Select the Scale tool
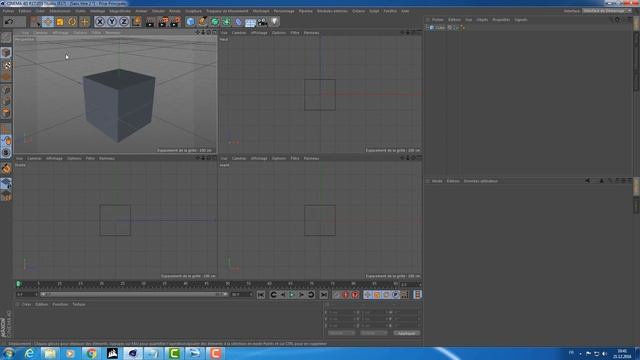 (x=60, y=22)
